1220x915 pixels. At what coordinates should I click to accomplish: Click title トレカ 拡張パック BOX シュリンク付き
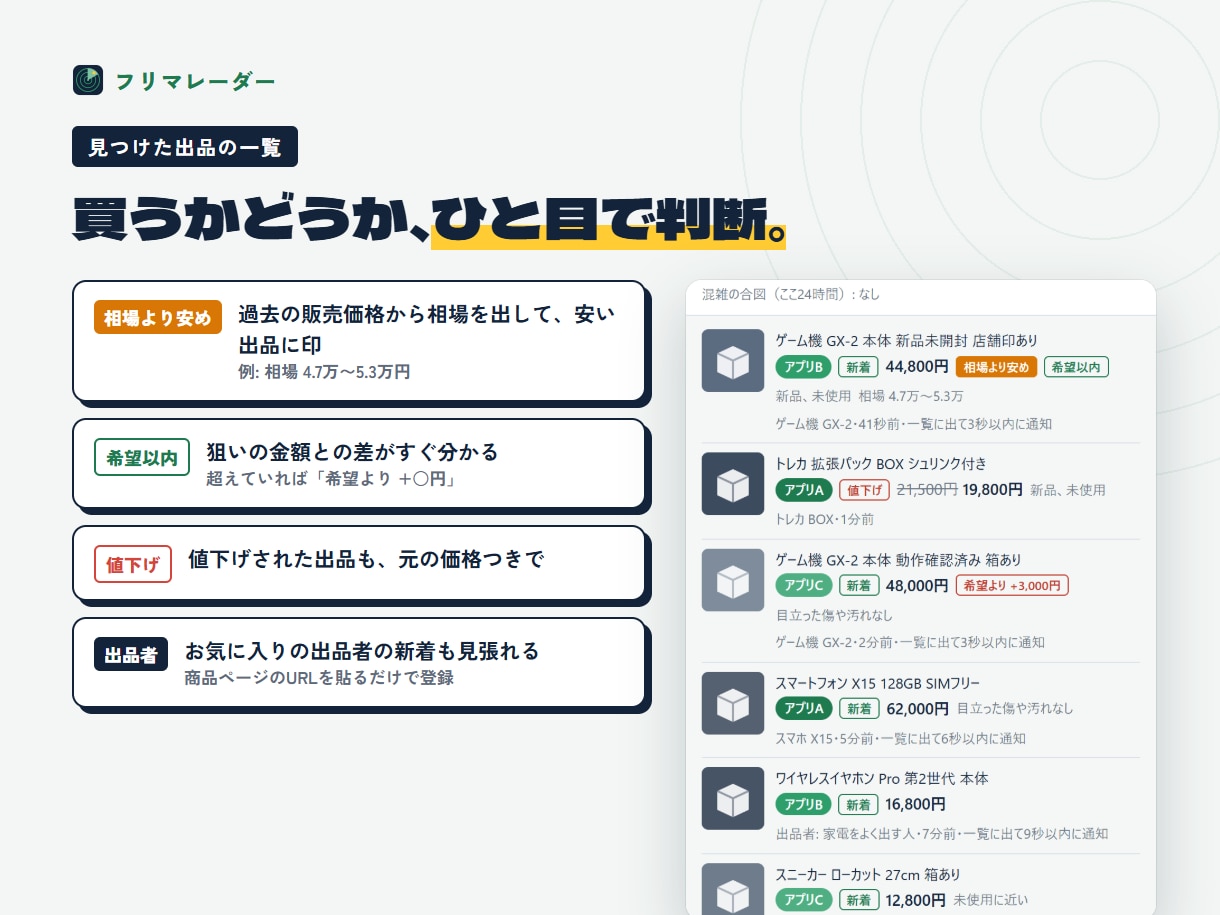[x=881, y=464]
